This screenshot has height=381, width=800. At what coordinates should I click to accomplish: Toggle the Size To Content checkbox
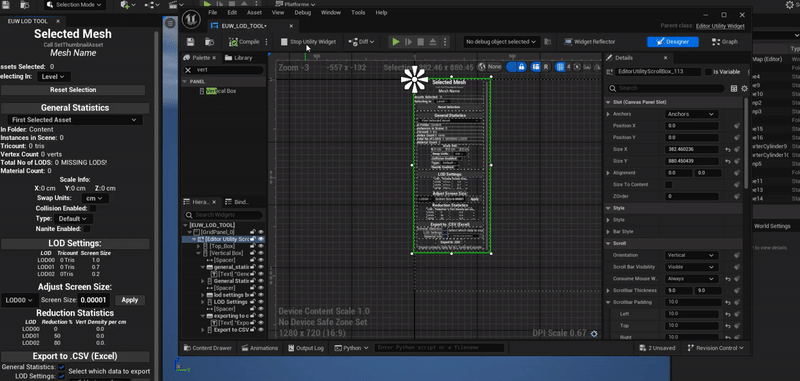click(668, 185)
